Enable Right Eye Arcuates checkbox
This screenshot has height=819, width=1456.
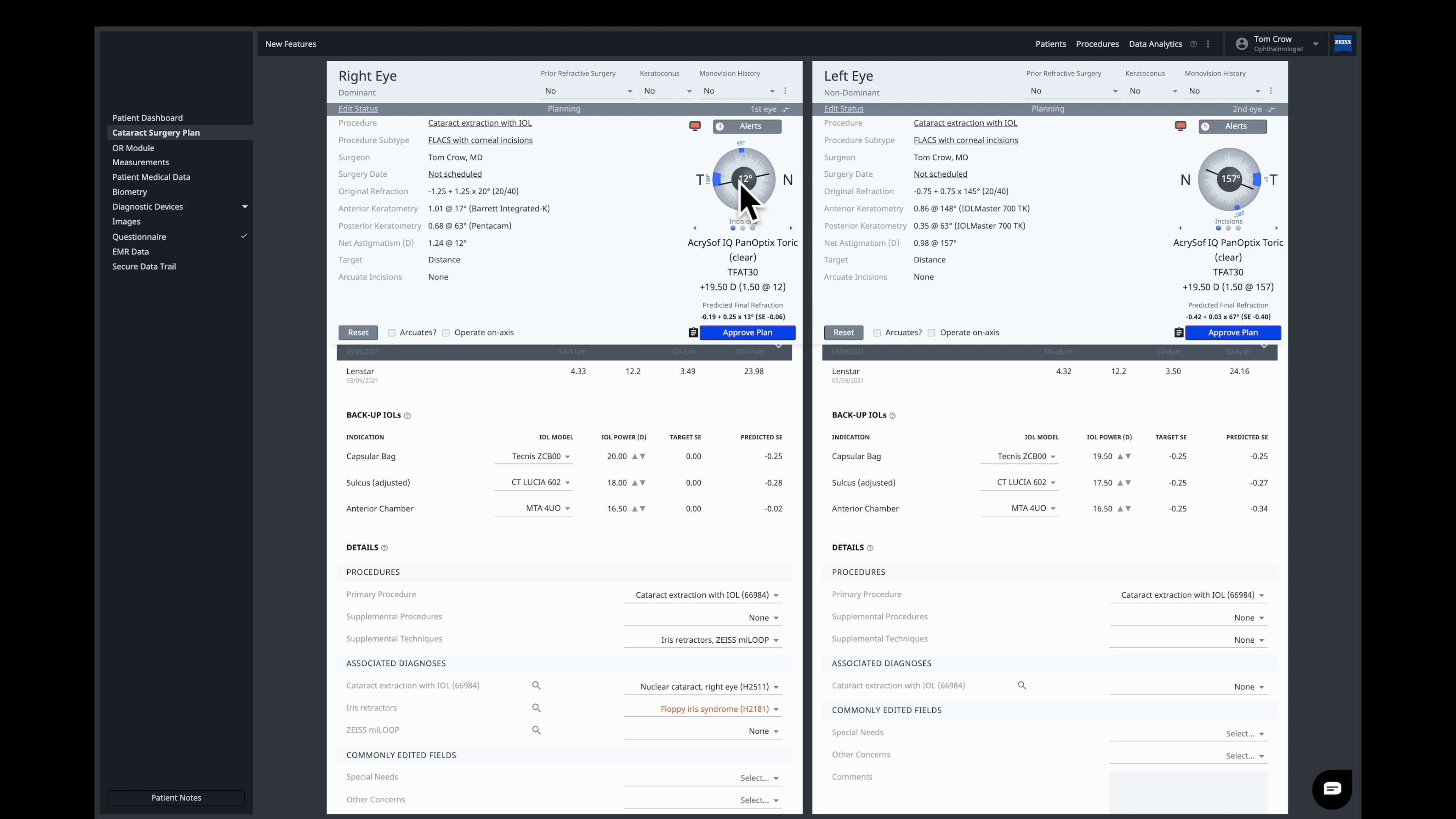pos(392,333)
